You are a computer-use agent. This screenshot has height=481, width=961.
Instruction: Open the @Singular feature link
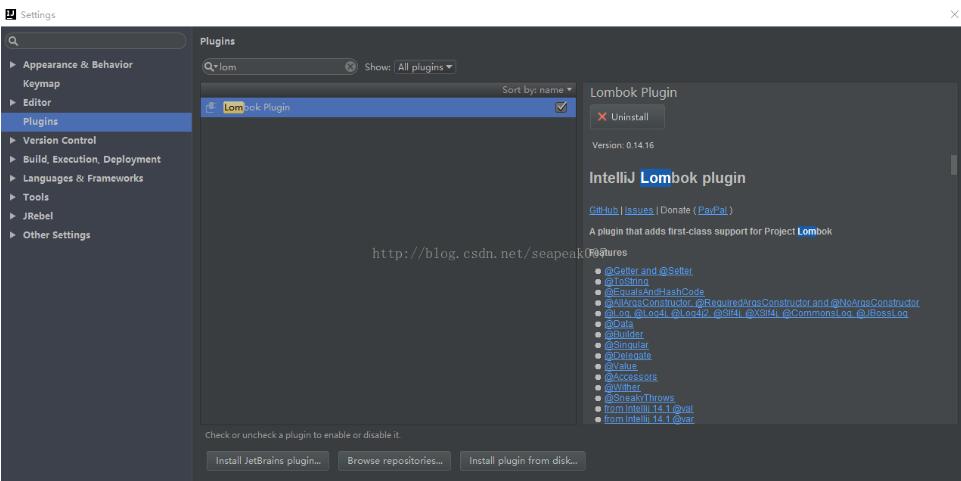(626, 345)
